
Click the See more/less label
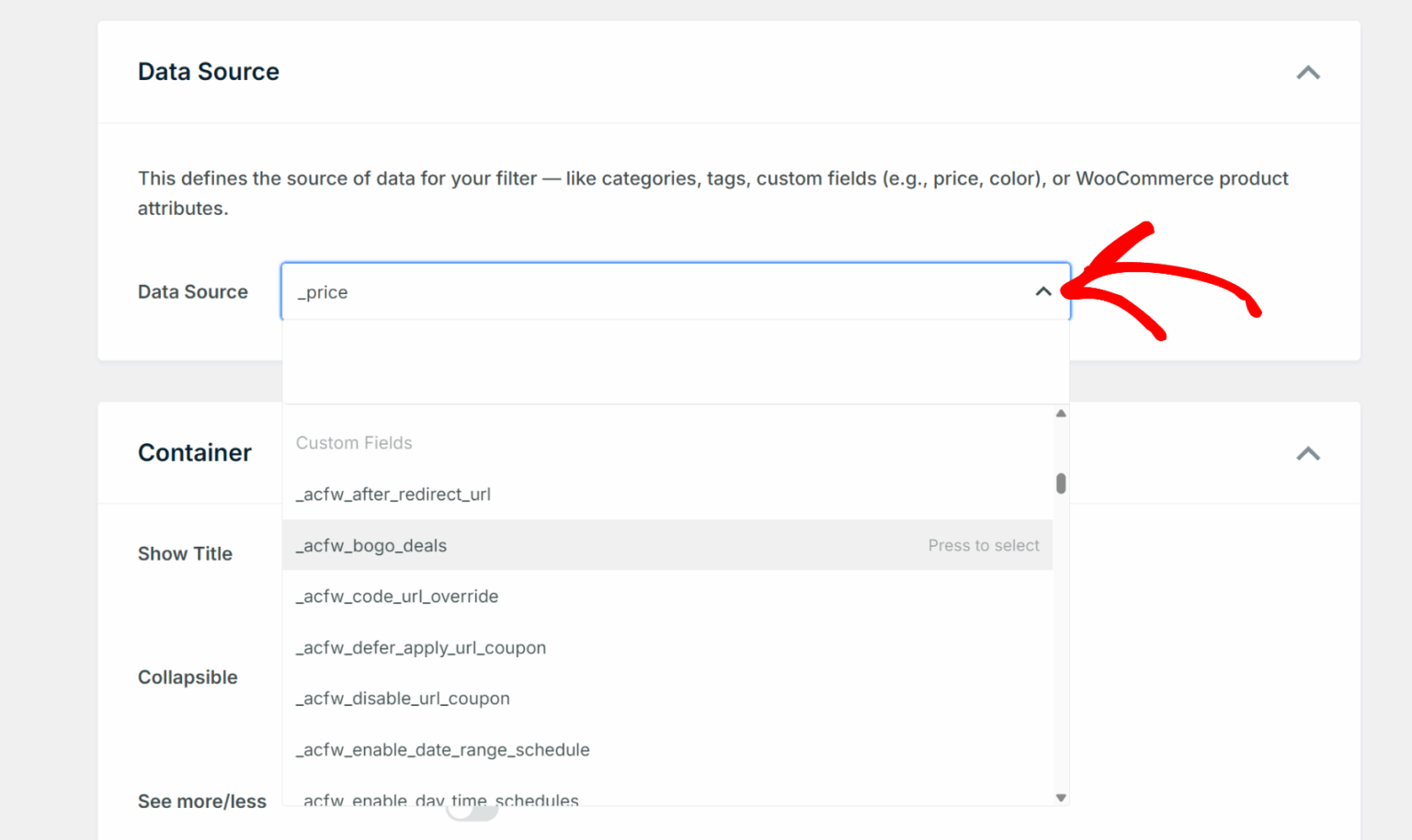tap(202, 801)
